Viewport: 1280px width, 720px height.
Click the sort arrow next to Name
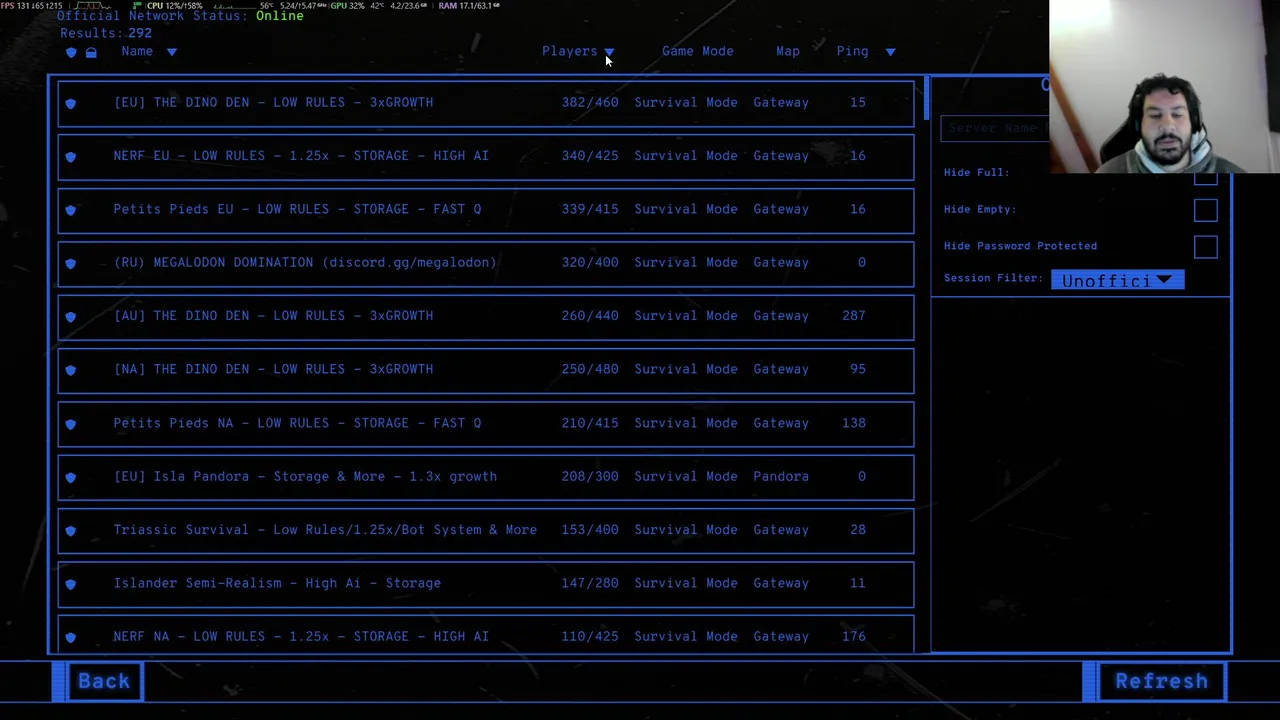172,52
